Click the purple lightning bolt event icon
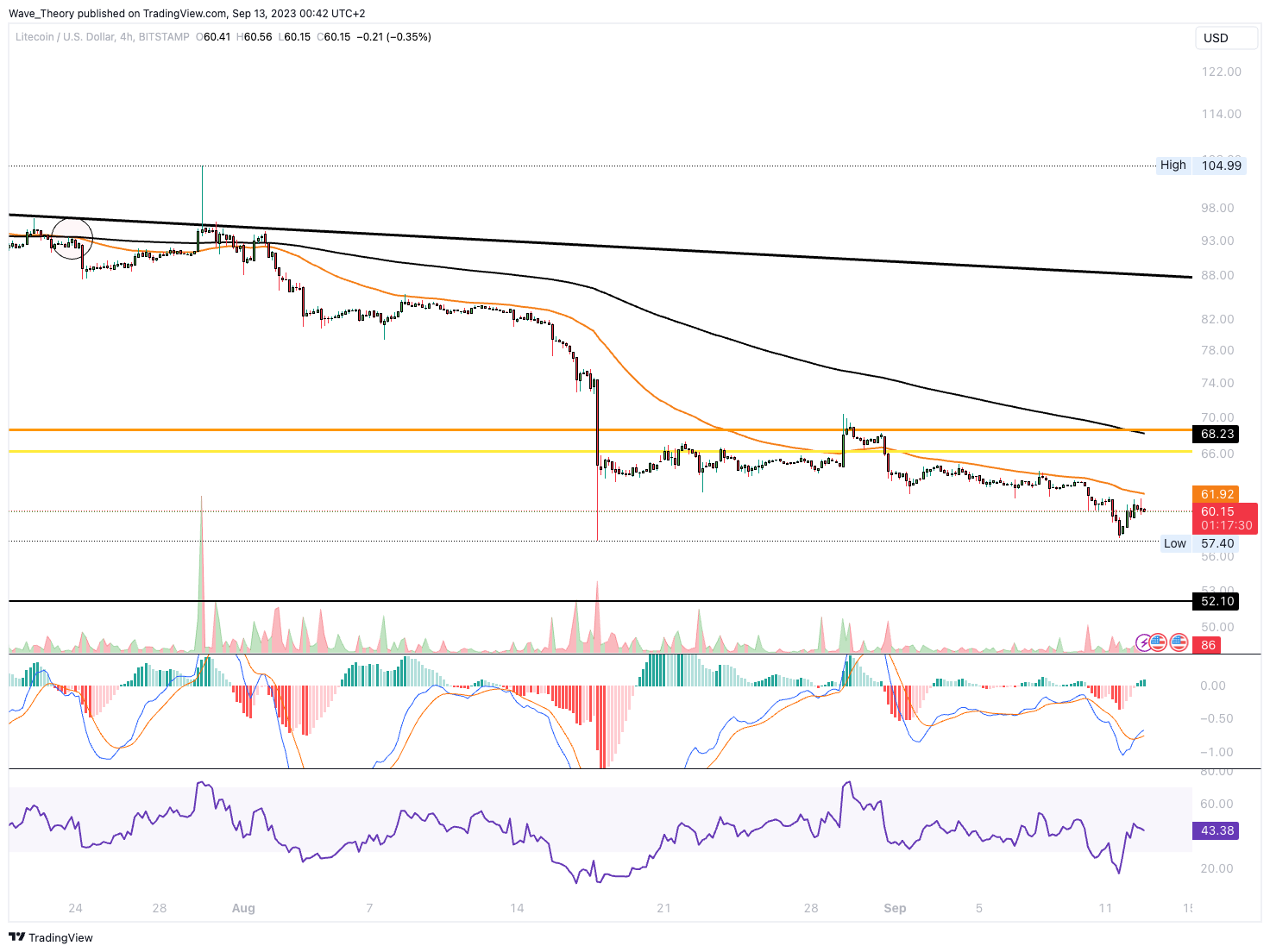 click(1144, 642)
